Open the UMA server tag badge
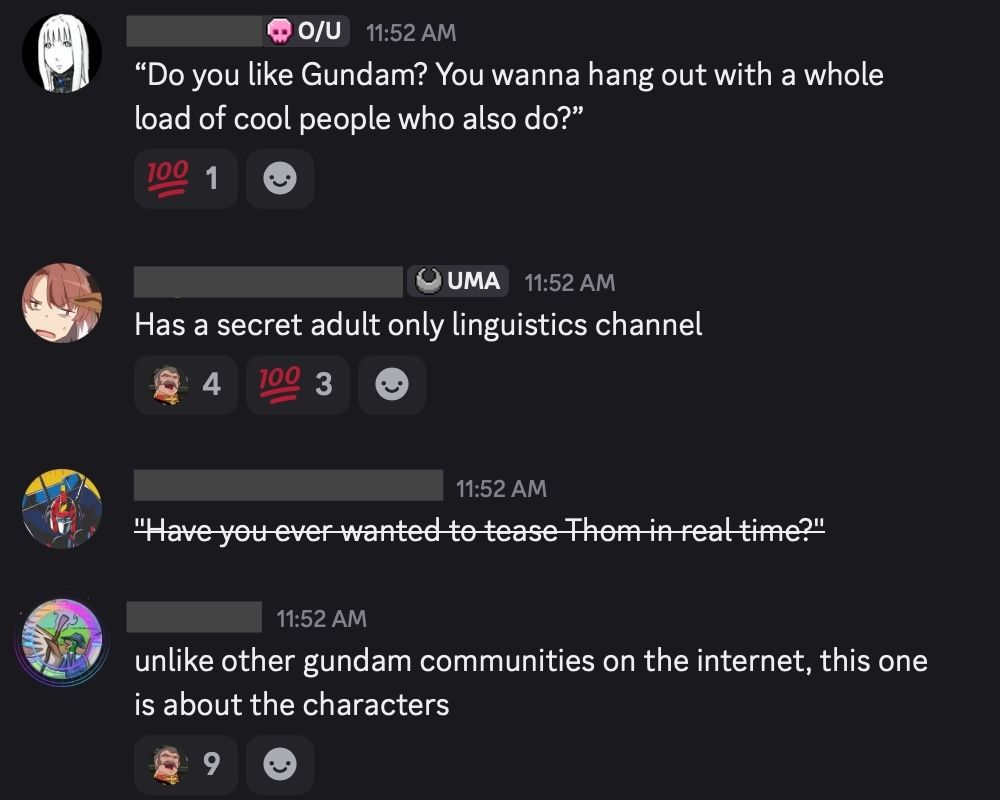The image size is (1000, 800). coord(458,281)
